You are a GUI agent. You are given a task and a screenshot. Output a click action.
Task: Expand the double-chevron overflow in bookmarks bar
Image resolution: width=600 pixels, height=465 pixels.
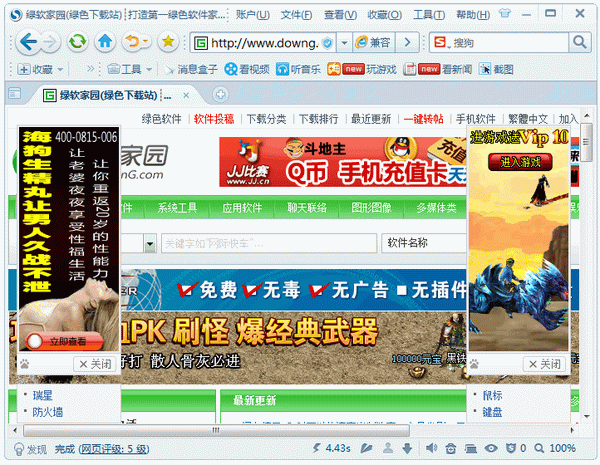pyautogui.click(x=90, y=69)
